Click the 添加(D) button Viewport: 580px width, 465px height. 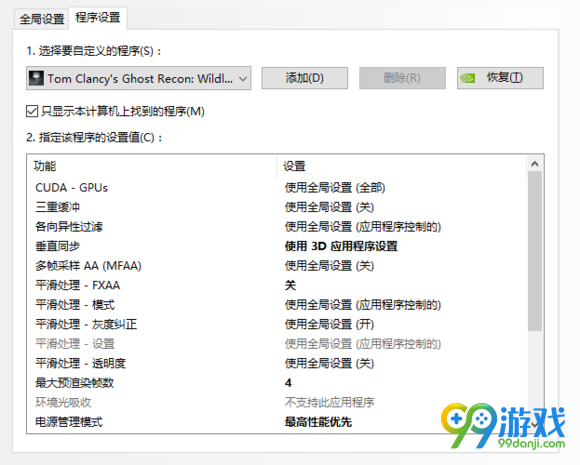pyautogui.click(x=304, y=78)
